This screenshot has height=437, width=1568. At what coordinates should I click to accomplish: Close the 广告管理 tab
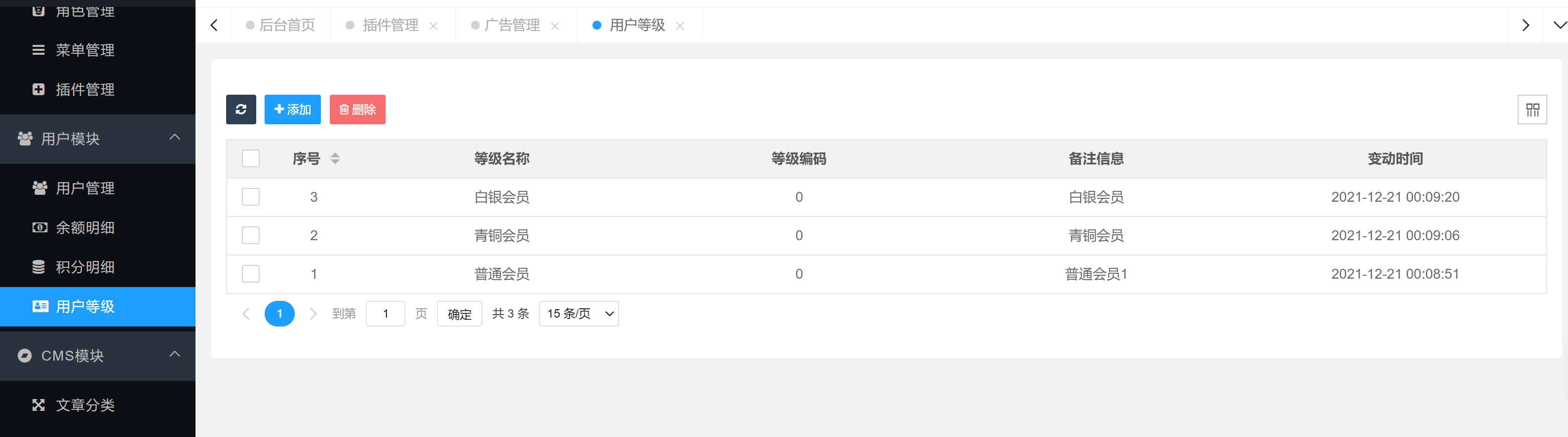pos(554,26)
